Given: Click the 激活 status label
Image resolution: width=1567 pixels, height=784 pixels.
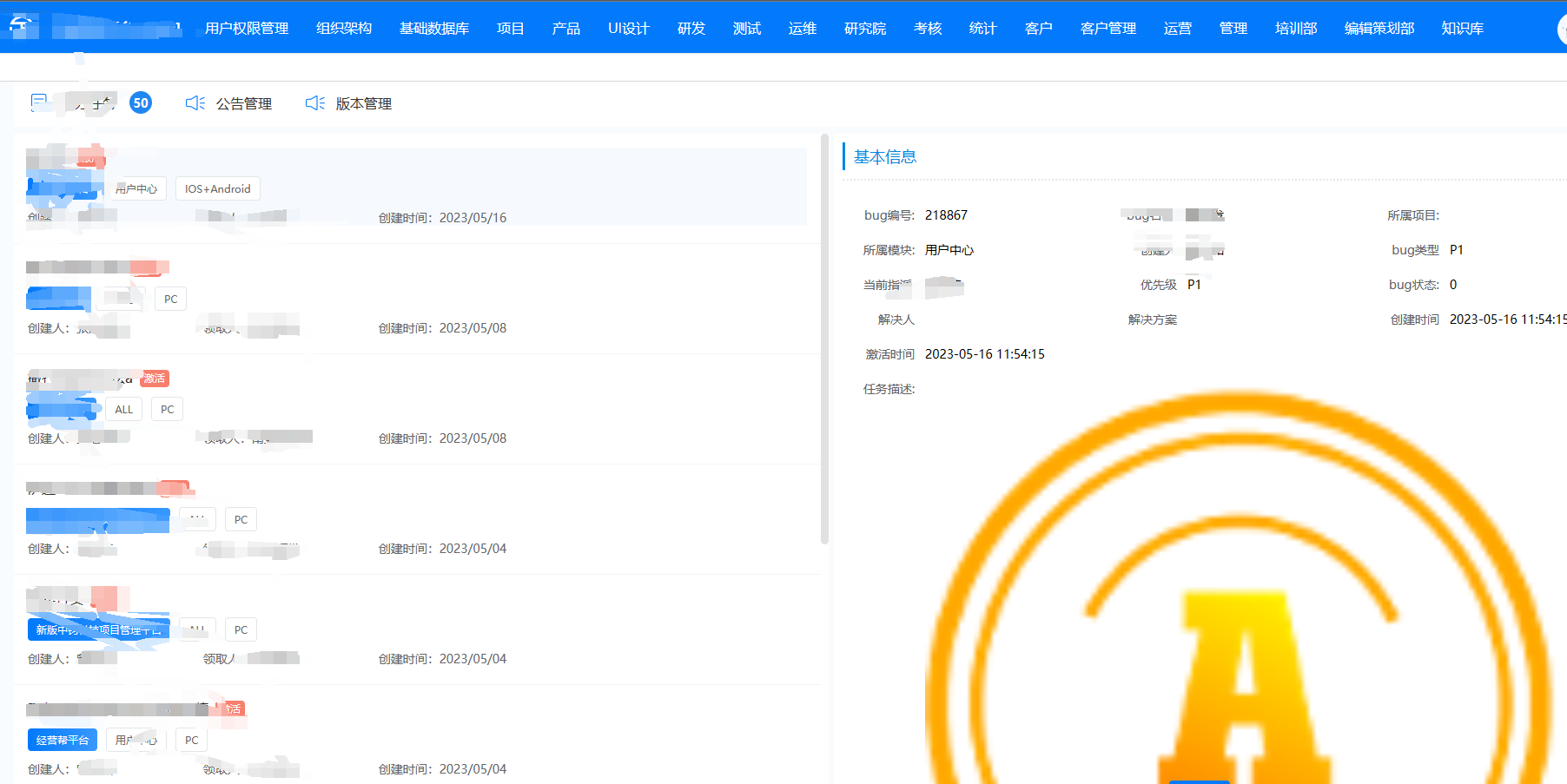Looking at the screenshot, I should click(x=155, y=379).
